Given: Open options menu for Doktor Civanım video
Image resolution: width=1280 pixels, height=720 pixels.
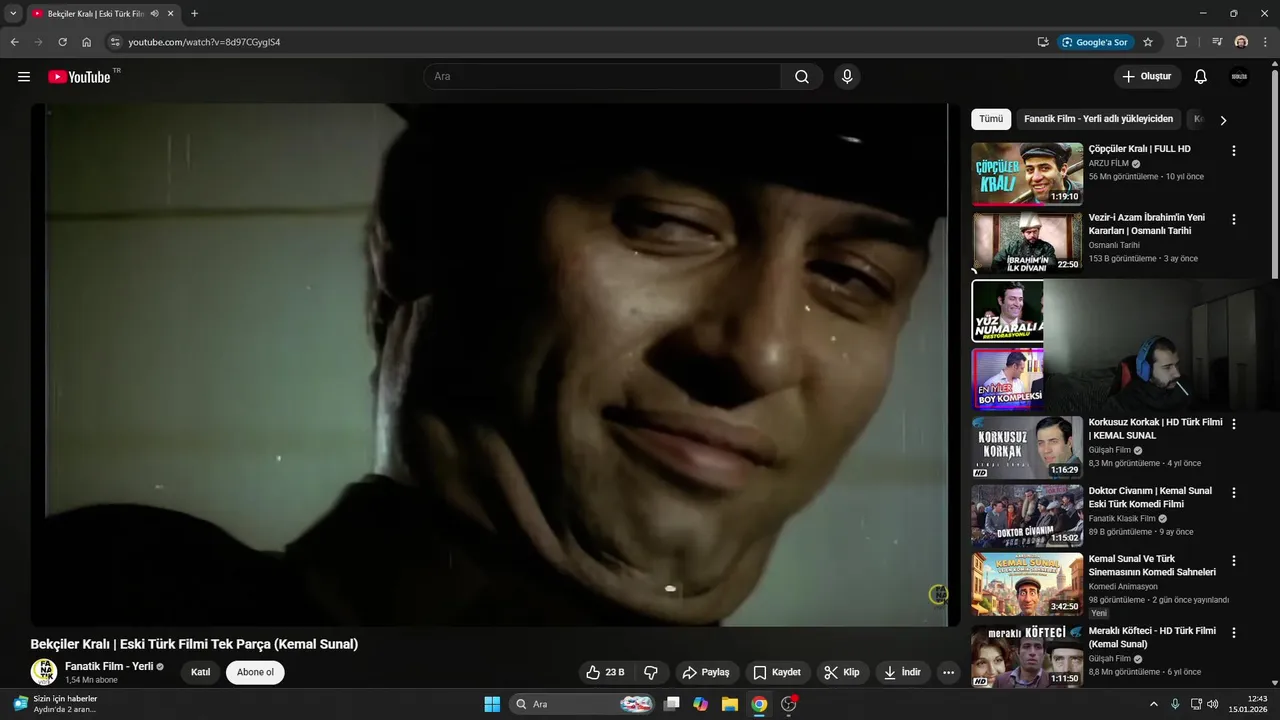Looking at the screenshot, I should point(1233,493).
